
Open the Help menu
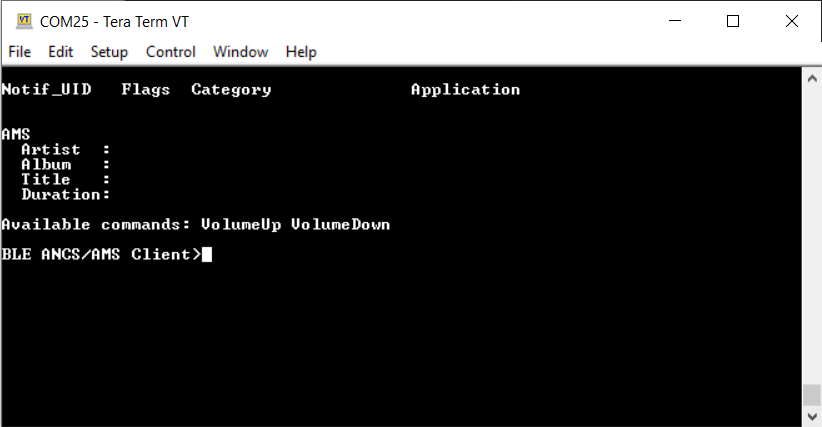[301, 52]
